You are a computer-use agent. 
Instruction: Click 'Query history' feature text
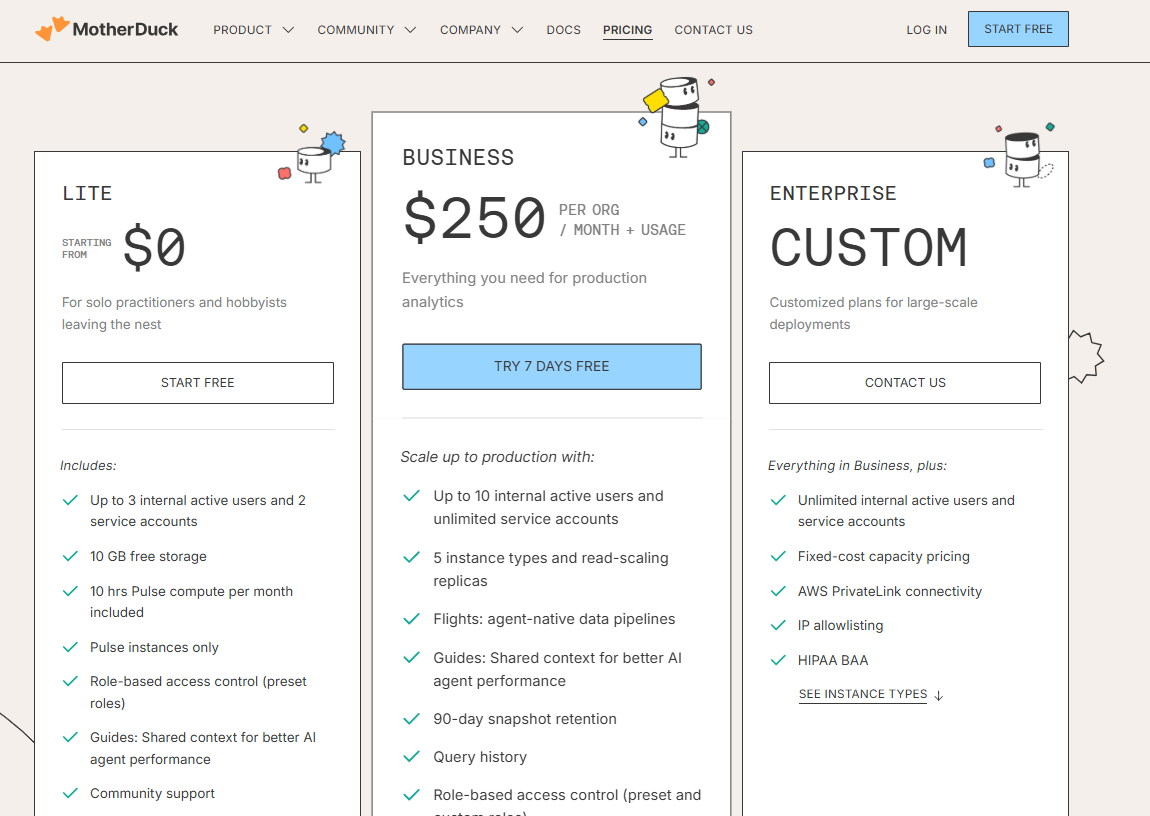(x=480, y=757)
